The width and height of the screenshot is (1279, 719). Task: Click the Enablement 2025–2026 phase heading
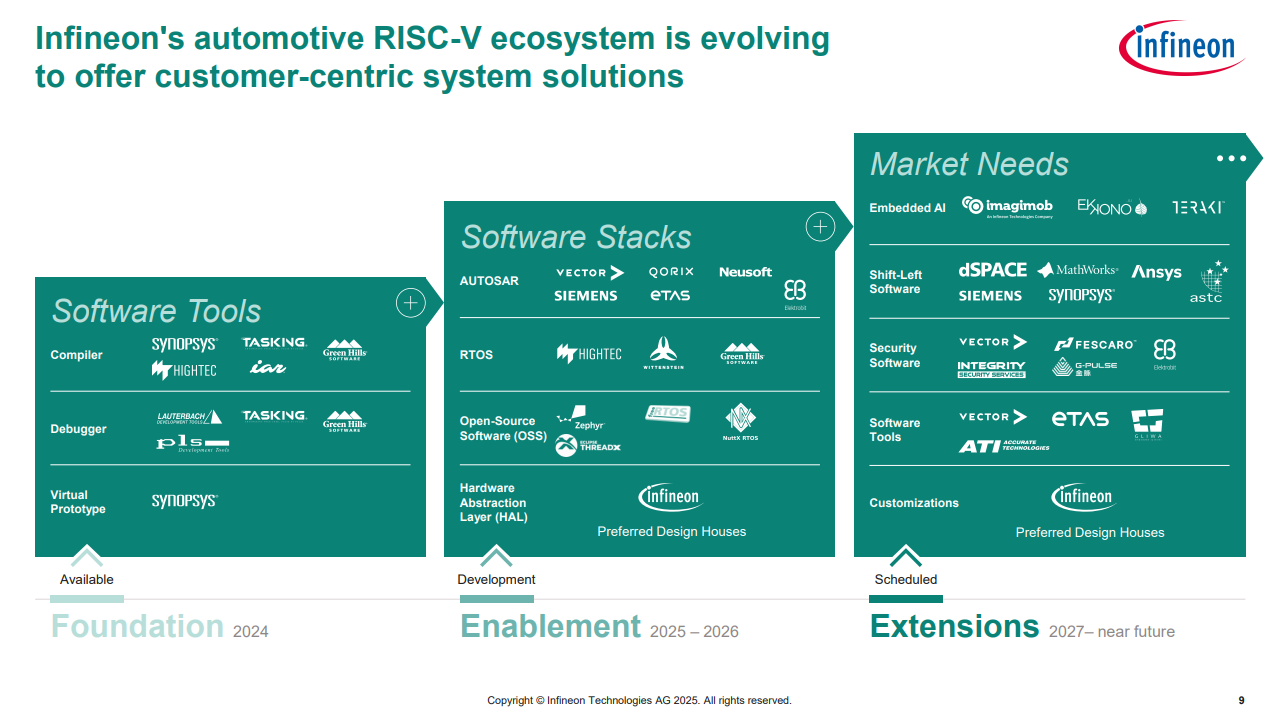click(x=598, y=627)
